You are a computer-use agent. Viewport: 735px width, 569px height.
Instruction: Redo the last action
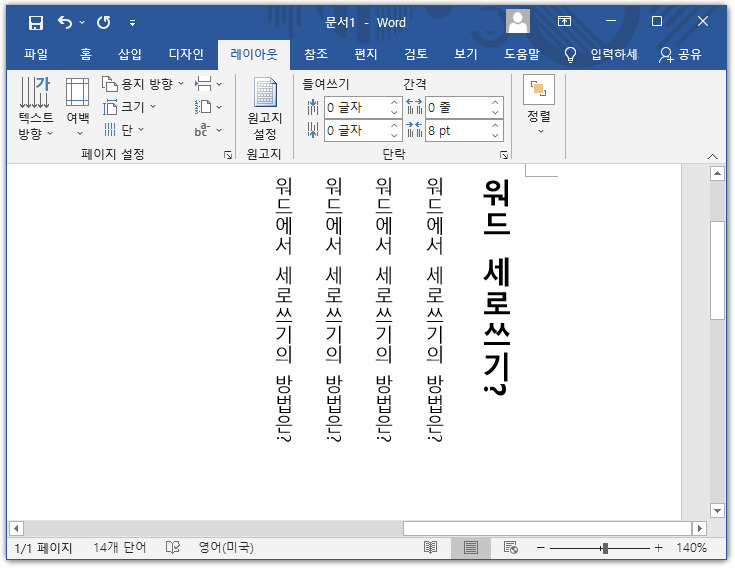pyautogui.click(x=104, y=22)
